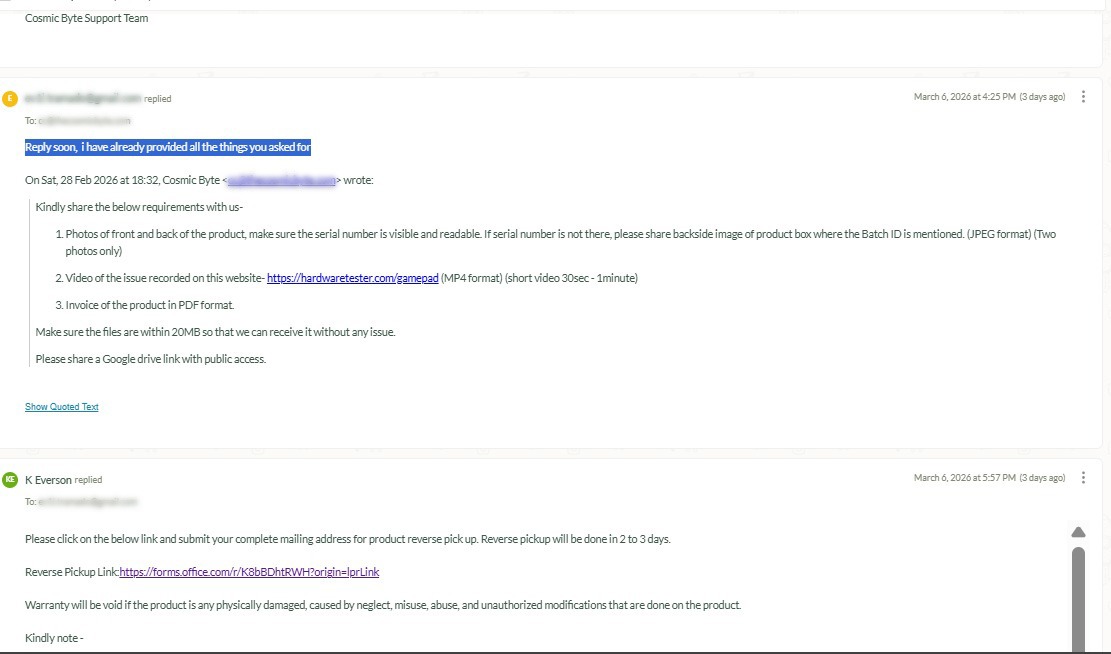Open options menu for the 4:25 PM reply

coord(1083,97)
